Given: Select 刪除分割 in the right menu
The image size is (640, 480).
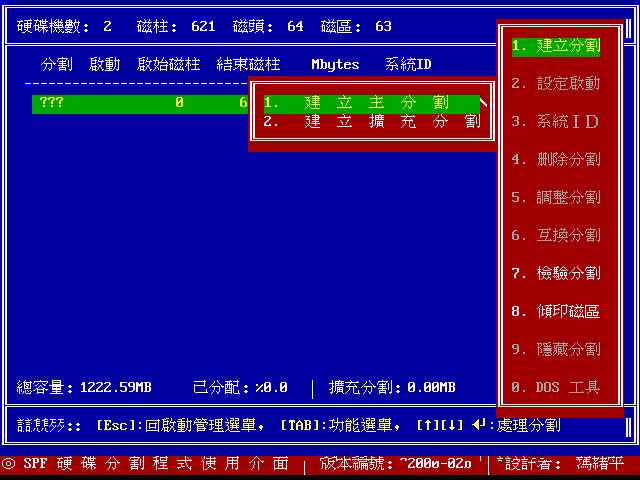Looking at the screenshot, I should coord(556,160).
